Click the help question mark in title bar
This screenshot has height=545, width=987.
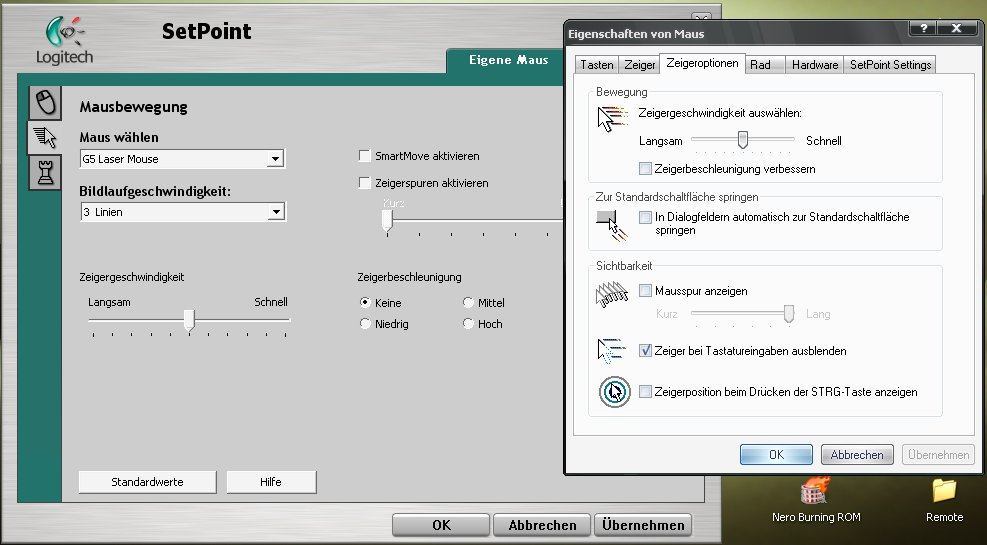(923, 28)
